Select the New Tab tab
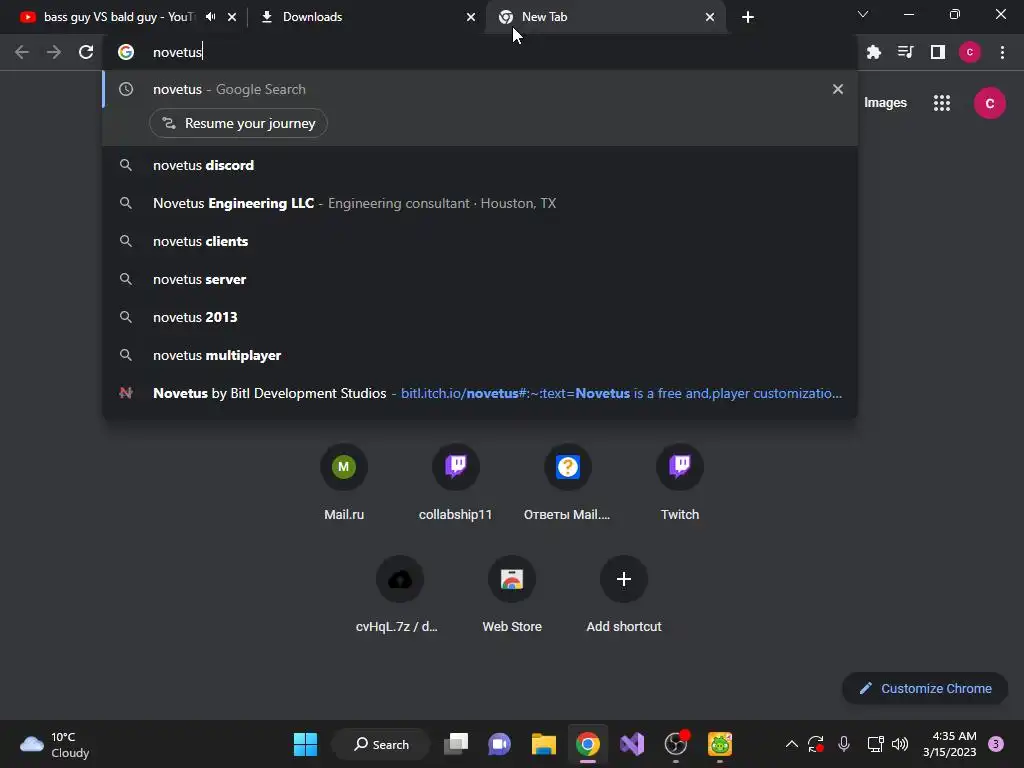Image resolution: width=1024 pixels, height=768 pixels. tap(606, 17)
